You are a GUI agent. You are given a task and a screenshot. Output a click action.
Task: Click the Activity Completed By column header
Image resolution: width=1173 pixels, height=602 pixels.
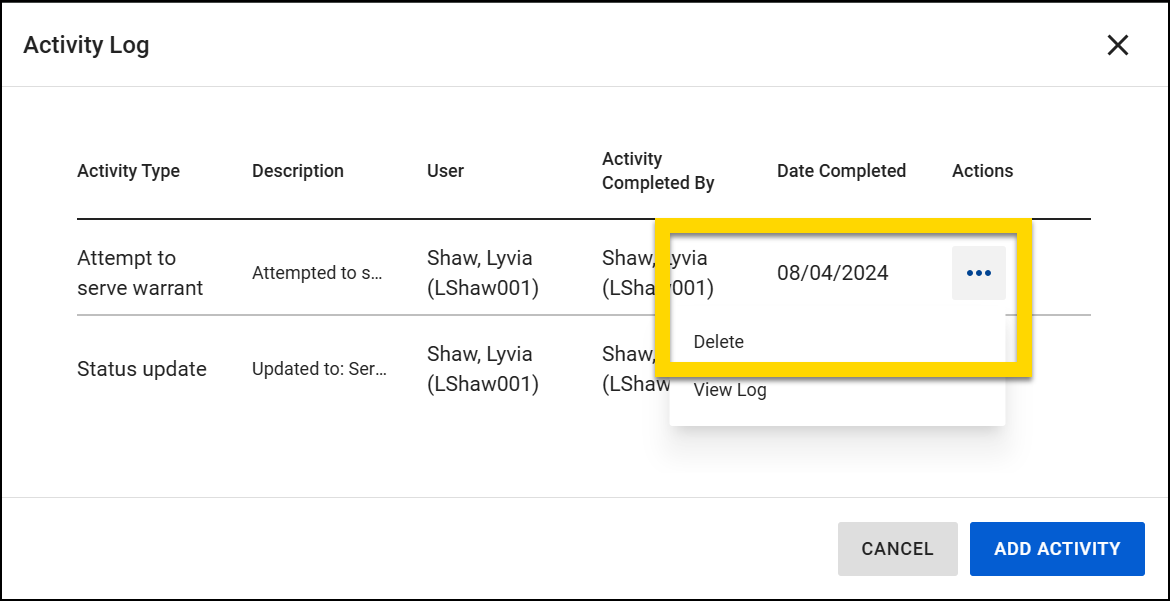657,171
